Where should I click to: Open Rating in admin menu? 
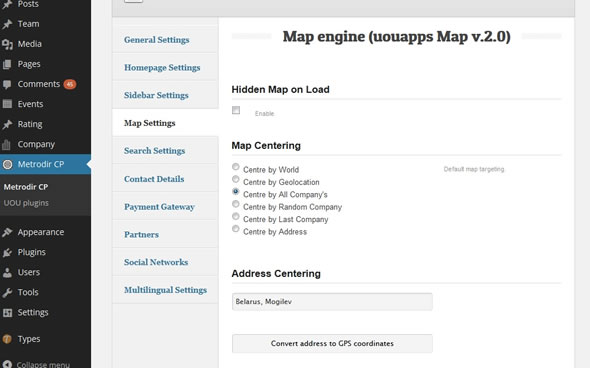click(30, 124)
